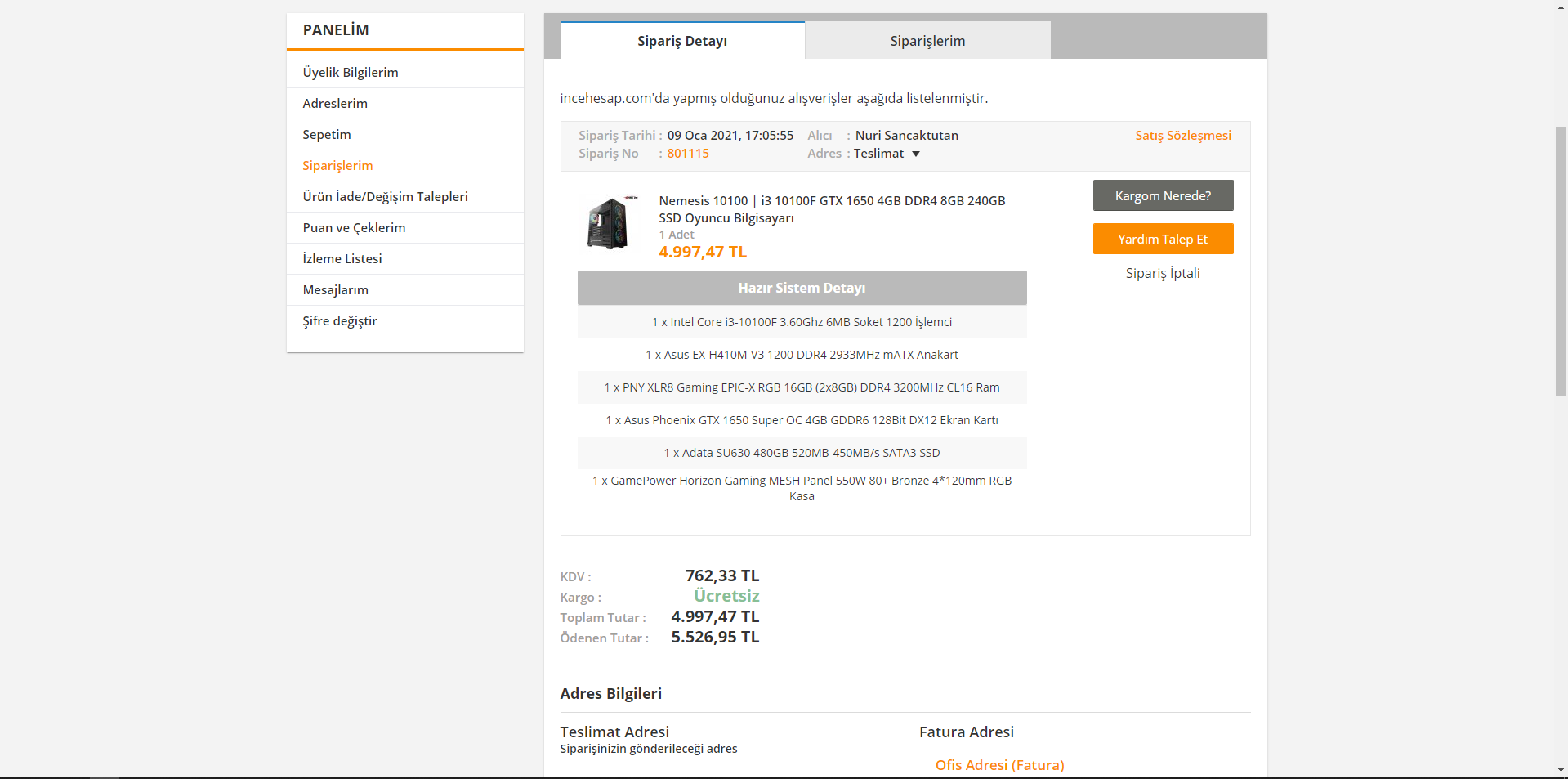Open order number 801115 link
This screenshot has height=779, width=1568.
(x=688, y=154)
